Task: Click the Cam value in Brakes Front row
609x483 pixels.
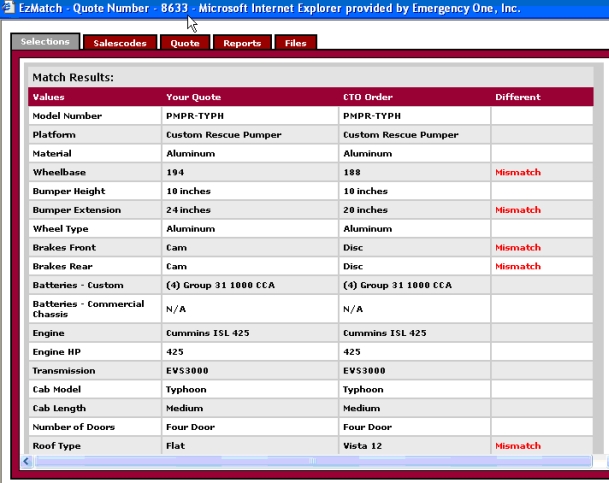Action: click(x=176, y=248)
